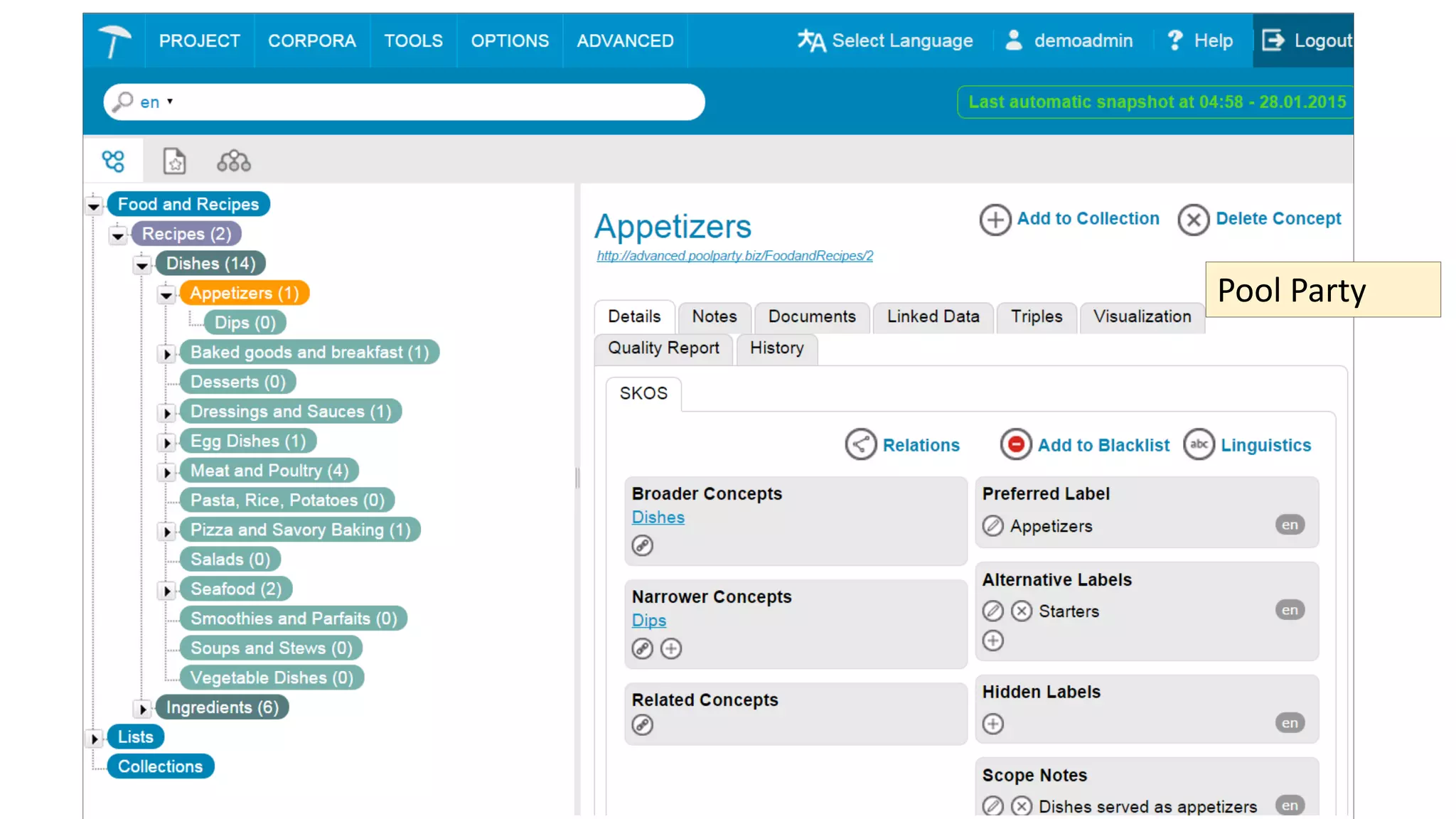Open the hierarchy circles sidebar icon

click(233, 161)
